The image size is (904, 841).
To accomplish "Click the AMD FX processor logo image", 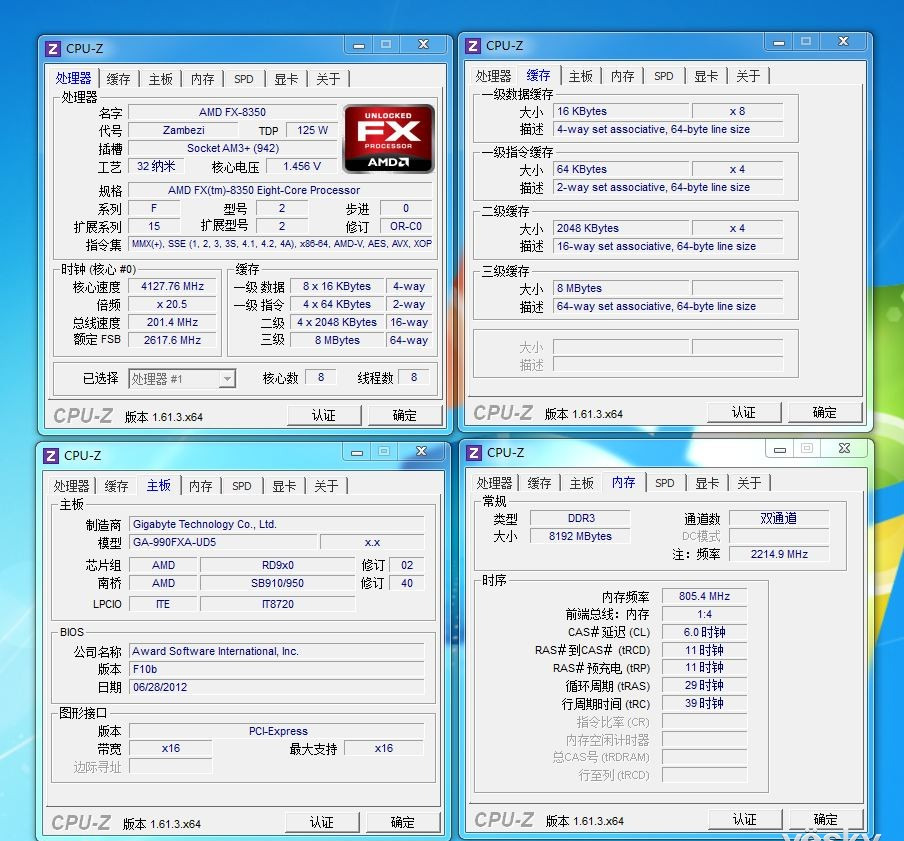I will pos(388,136).
